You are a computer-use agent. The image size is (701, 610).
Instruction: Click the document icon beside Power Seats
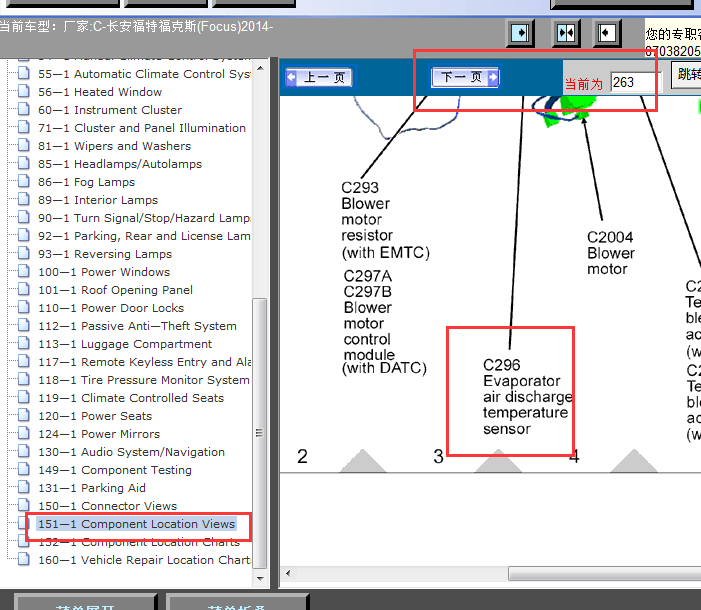pyautogui.click(x=24, y=415)
